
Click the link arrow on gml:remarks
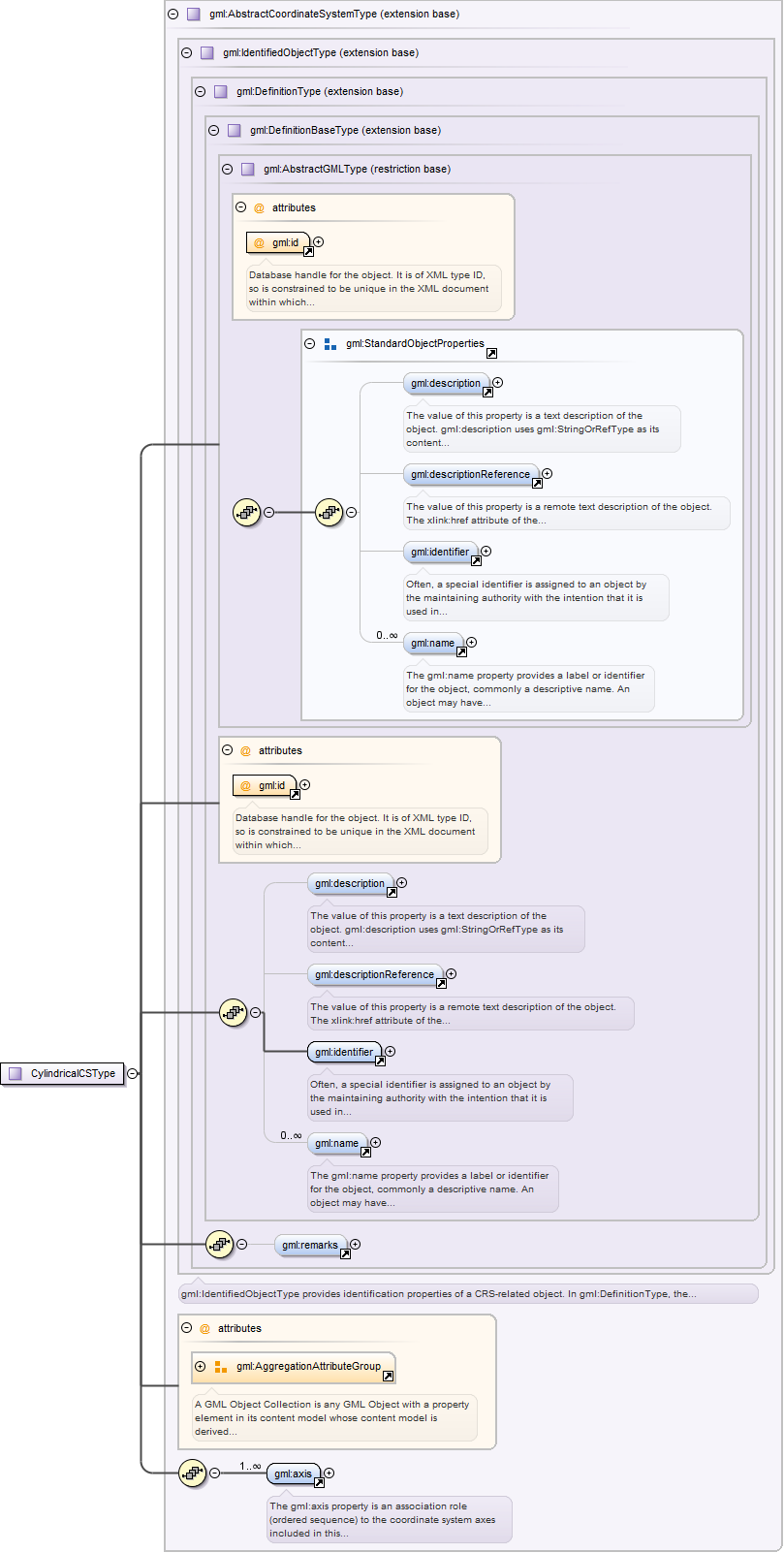345,1253
